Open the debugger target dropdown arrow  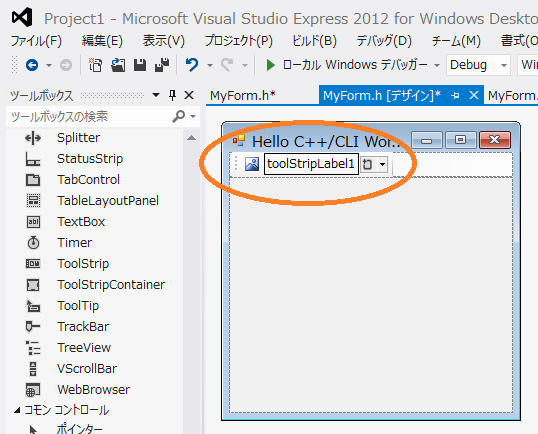437,65
